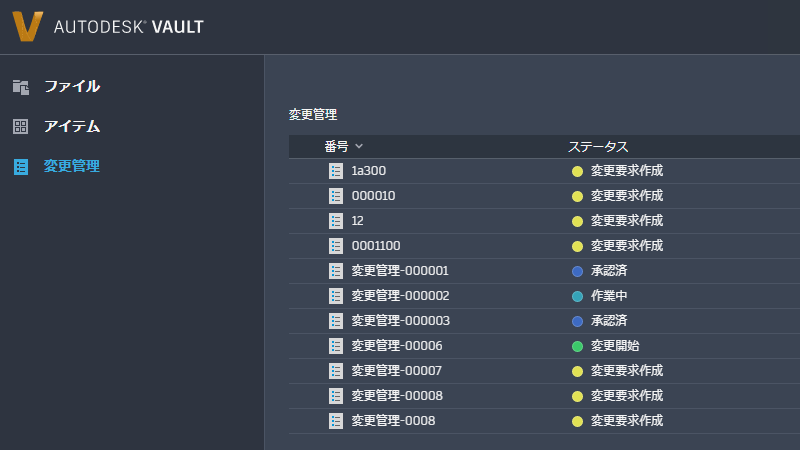Screen dimensions: 800x450
Task: Toggle sort arrow next to 番号 column
Action: (x=359, y=147)
